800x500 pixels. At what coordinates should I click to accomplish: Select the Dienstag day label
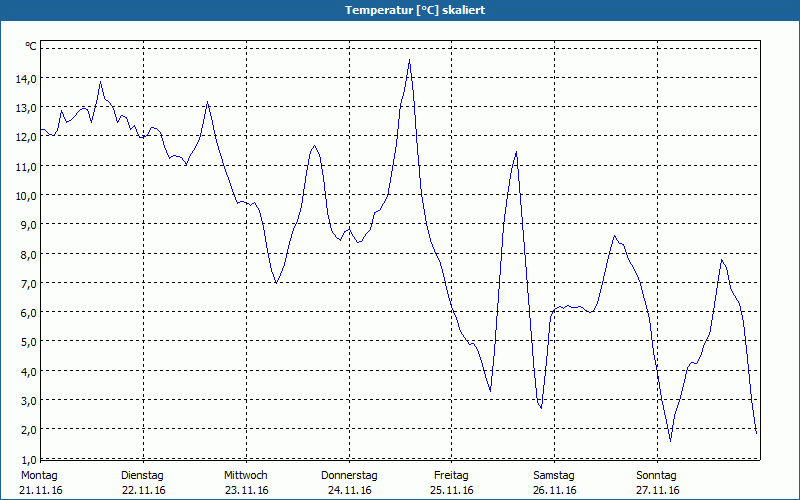pyautogui.click(x=142, y=476)
